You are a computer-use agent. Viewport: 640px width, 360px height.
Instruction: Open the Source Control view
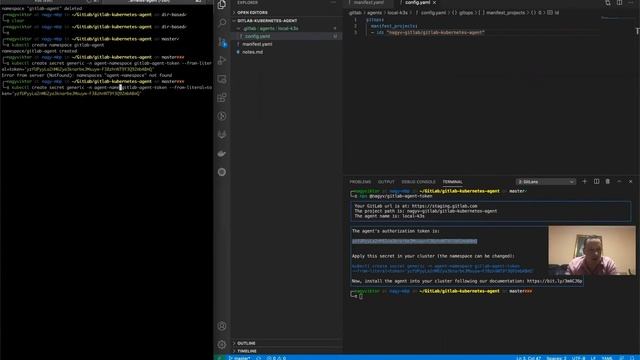222,42
